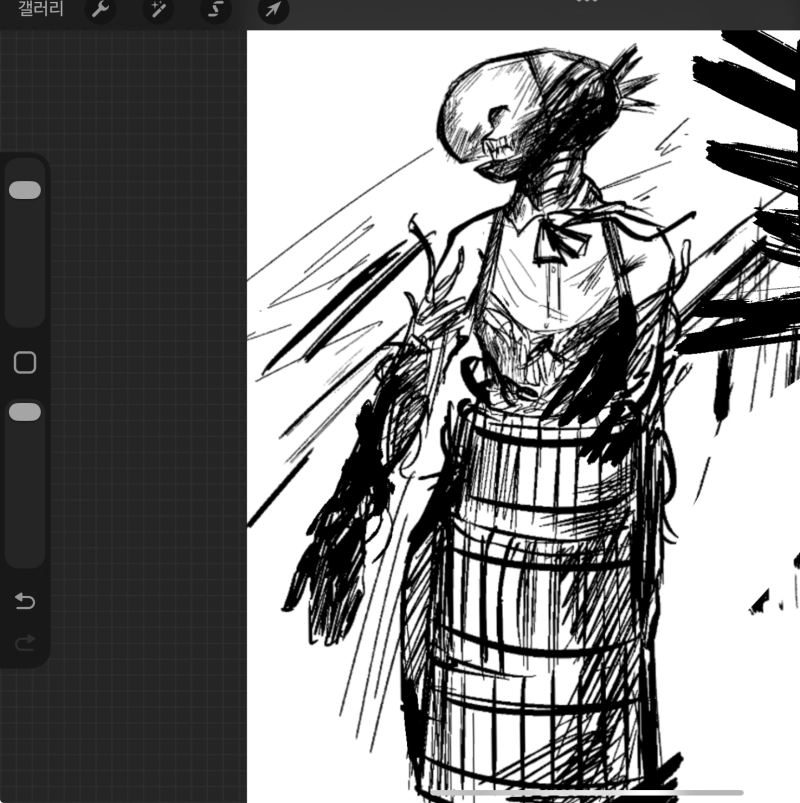The width and height of the screenshot is (800, 803).
Task: Activate the Selection S-shaped tool
Action: point(215,9)
